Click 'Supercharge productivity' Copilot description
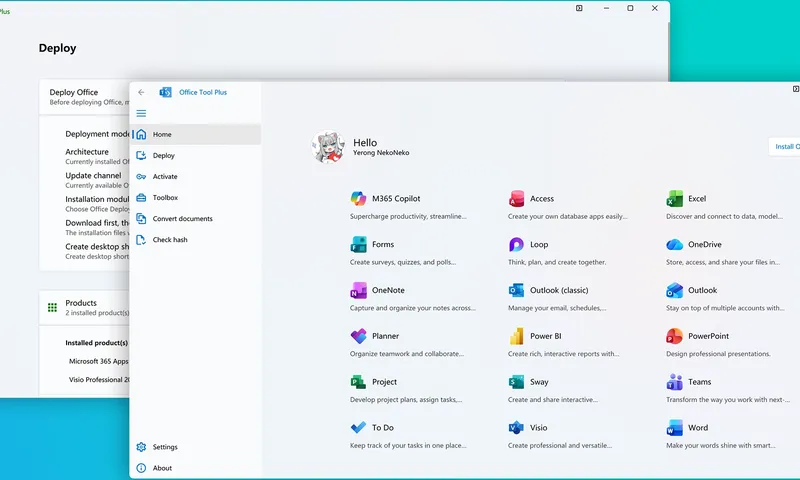800x480 pixels. (408, 216)
